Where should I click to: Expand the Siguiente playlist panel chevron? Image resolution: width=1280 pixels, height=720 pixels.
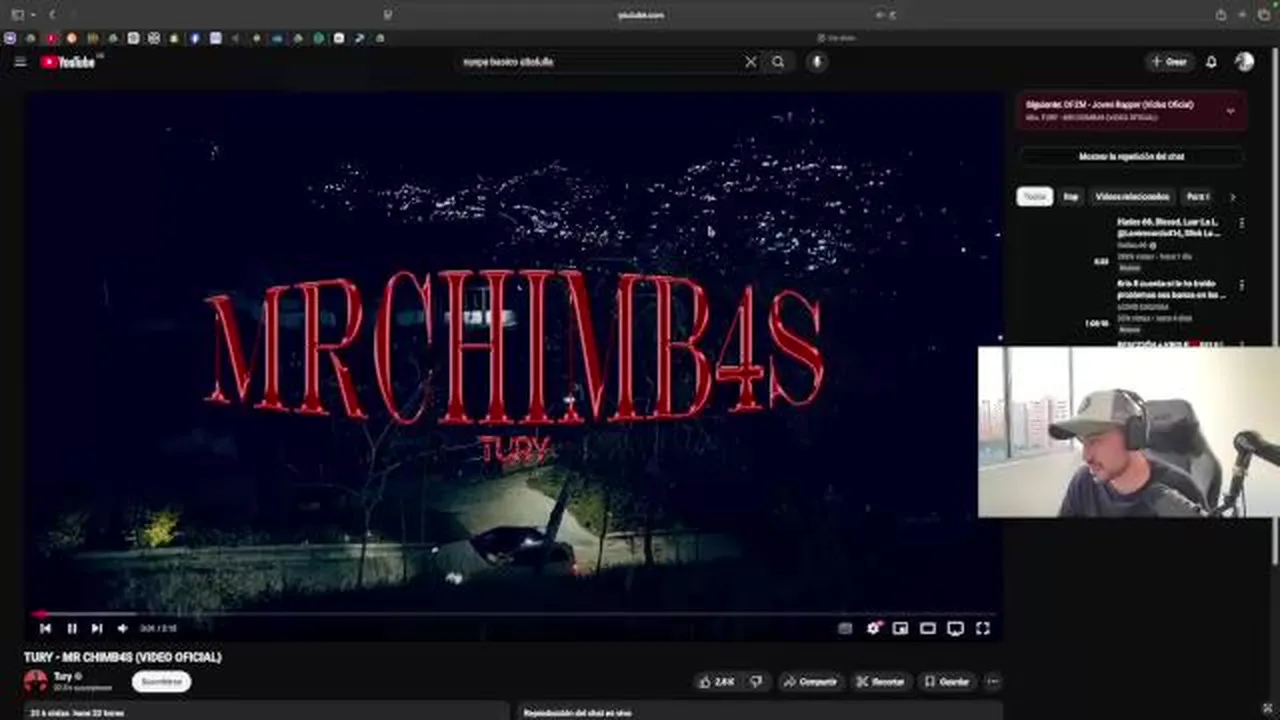point(1230,111)
